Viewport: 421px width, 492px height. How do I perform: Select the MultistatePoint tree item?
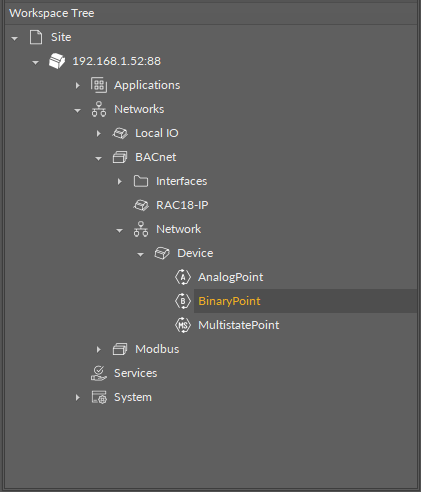238,325
